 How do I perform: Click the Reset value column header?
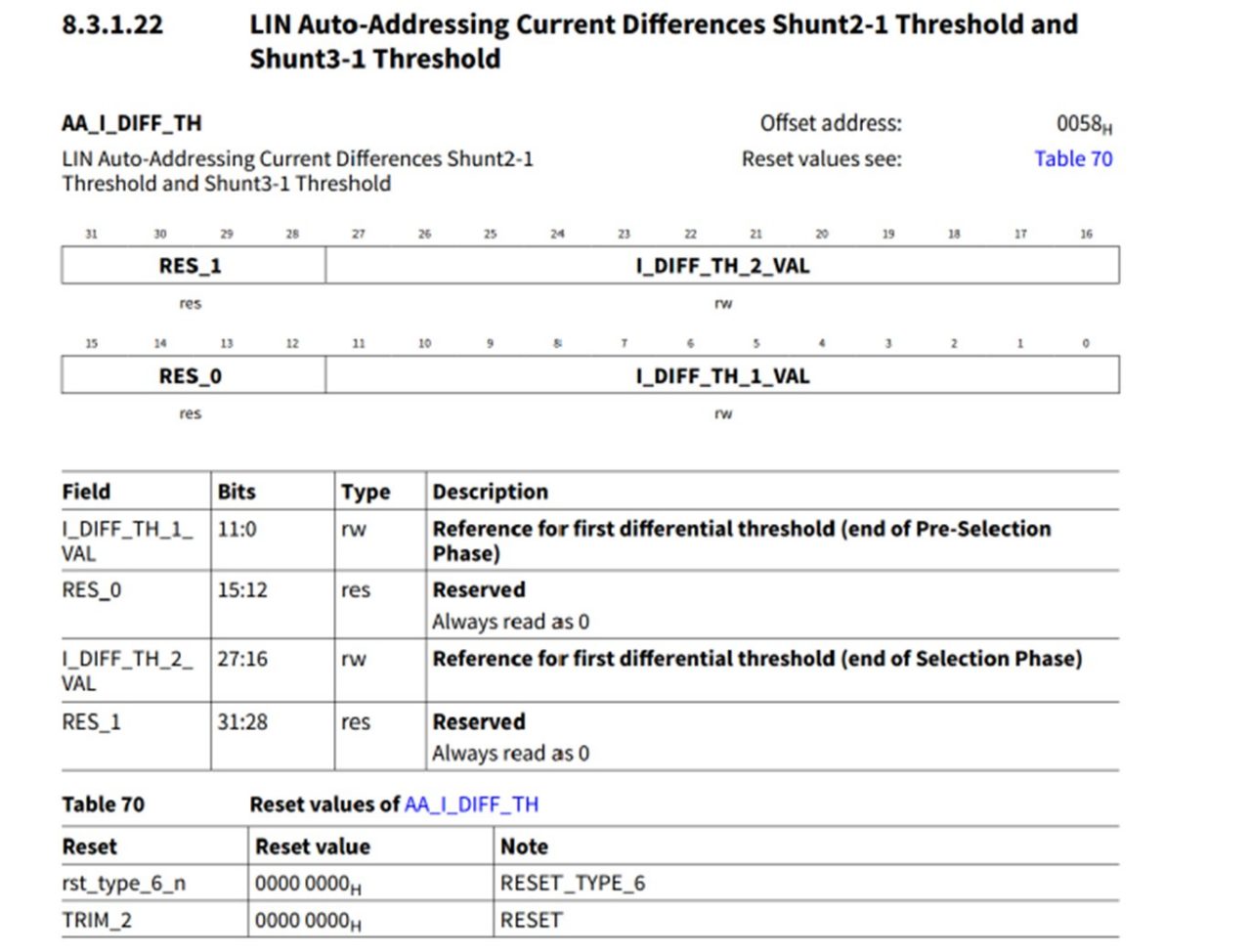tap(313, 846)
